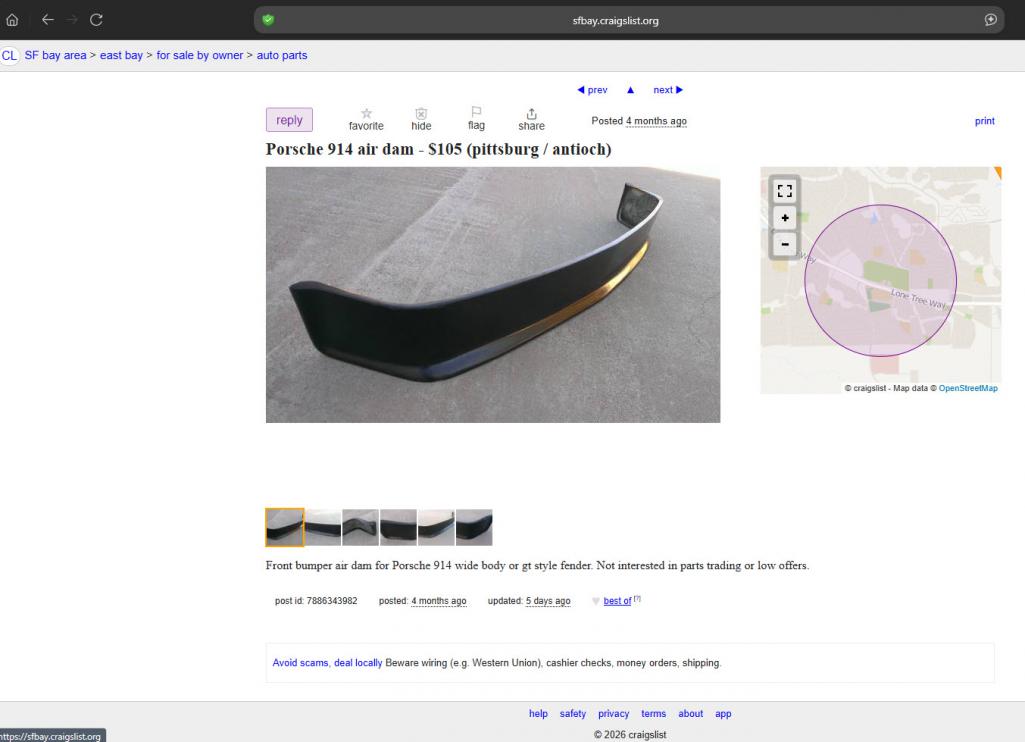The width and height of the screenshot is (1025, 742).
Task: Open the share icon menu
Action: tap(531, 114)
